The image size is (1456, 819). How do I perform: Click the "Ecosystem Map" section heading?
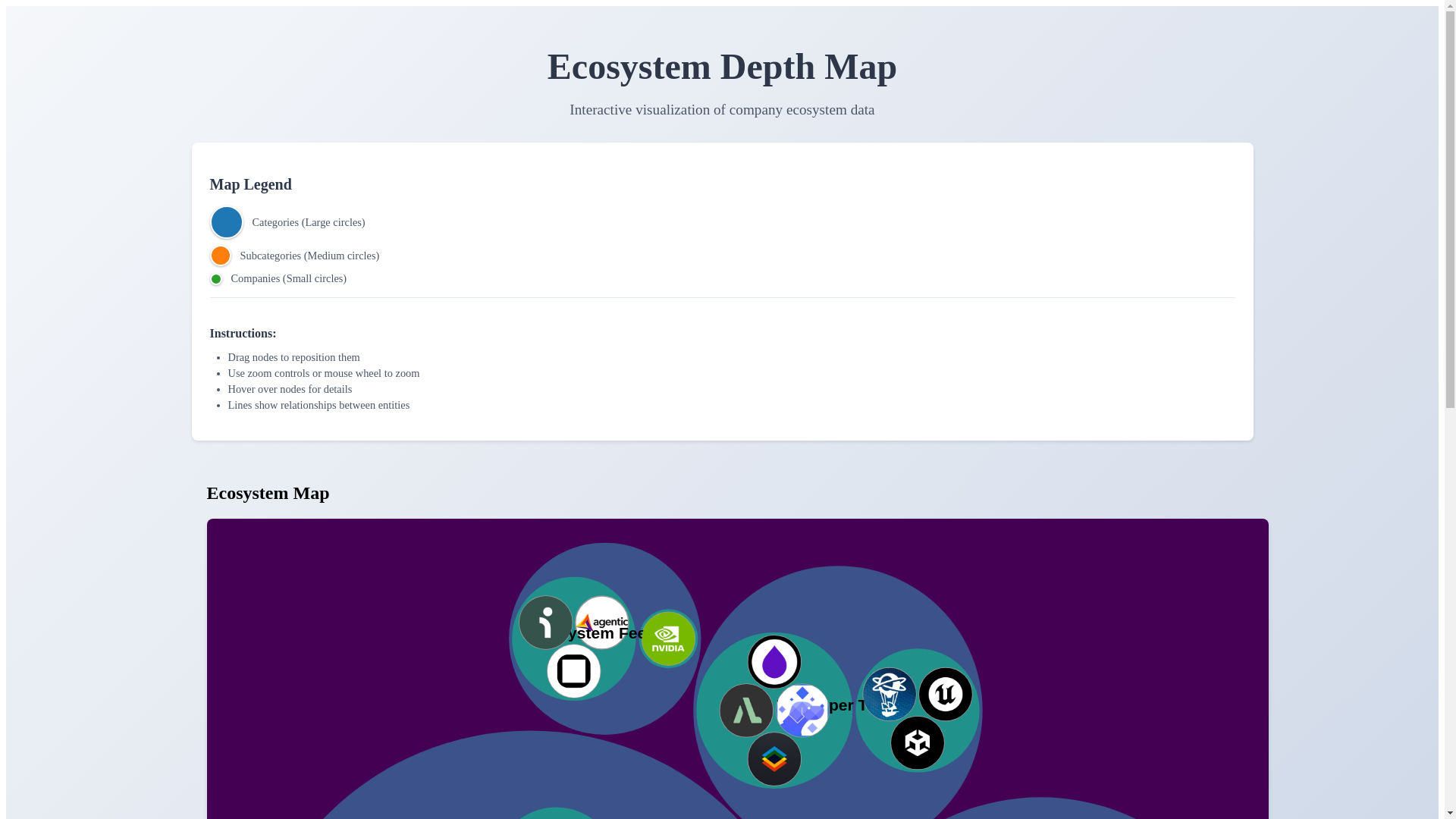(268, 493)
